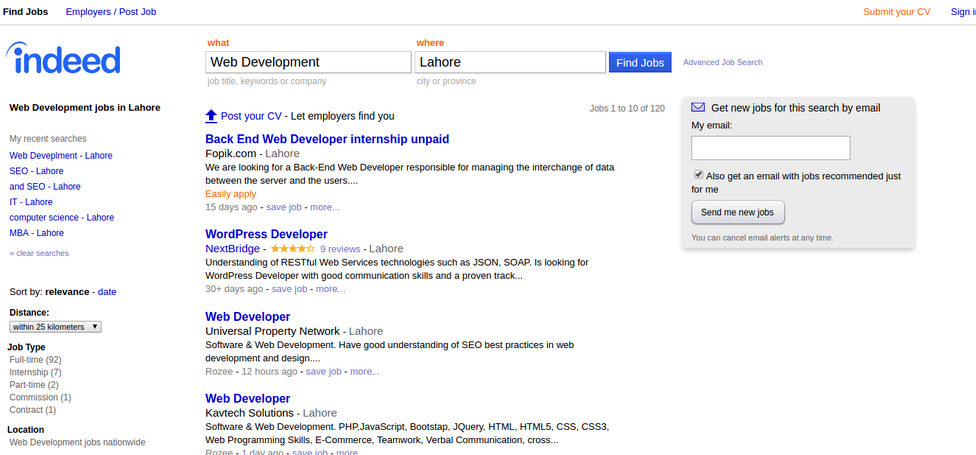The image size is (976, 455).
Task: Uncheck the recommended jobs email checkbox
Action: pos(698,175)
